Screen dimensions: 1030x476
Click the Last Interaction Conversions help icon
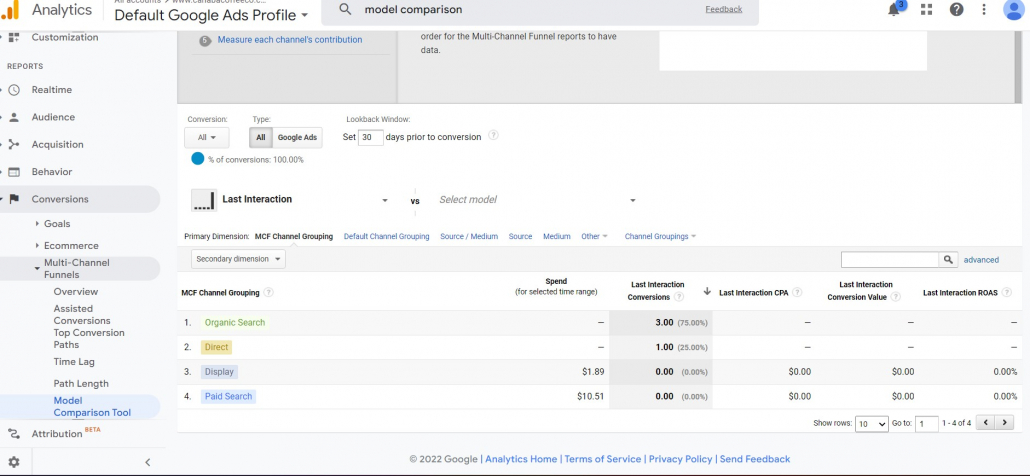pos(679,297)
